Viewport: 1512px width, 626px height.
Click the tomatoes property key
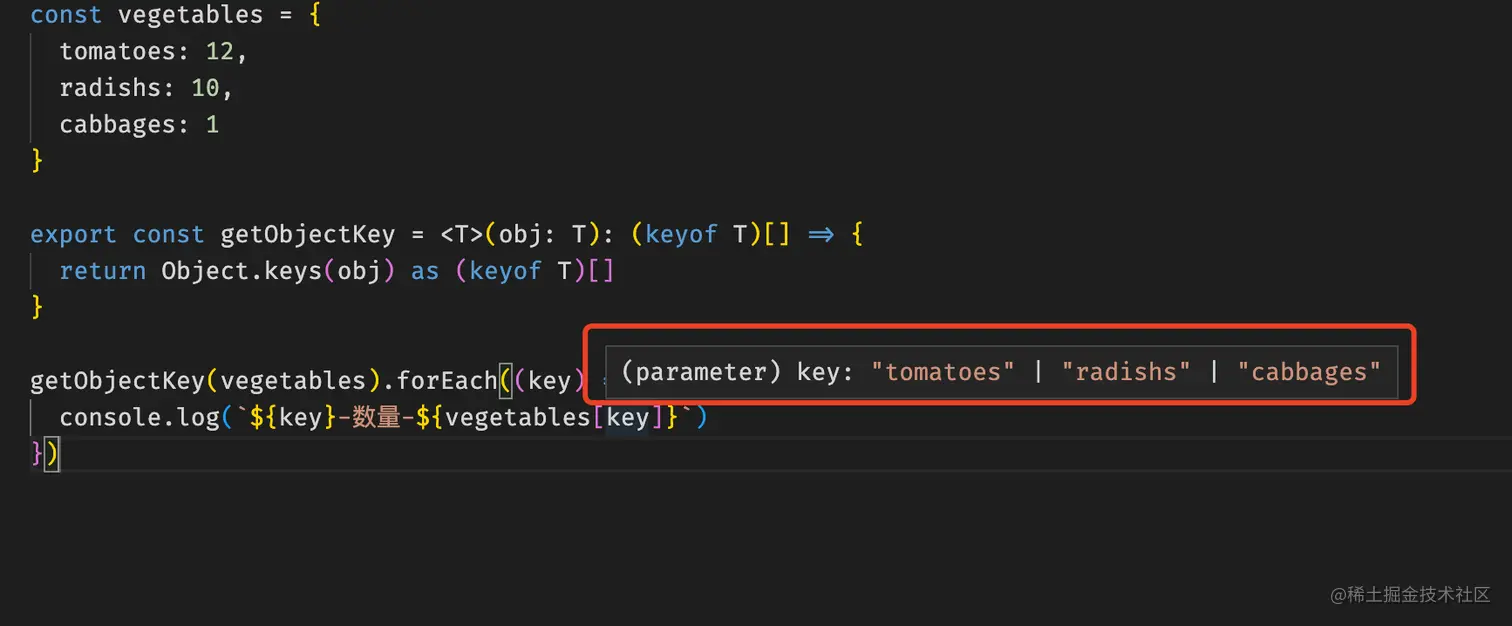point(117,51)
